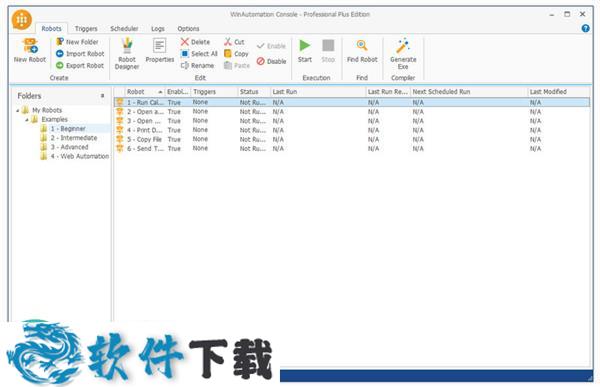This screenshot has width=600, height=387.
Task: Click the Last Run Result column header
Action: pyautogui.click(x=388, y=92)
